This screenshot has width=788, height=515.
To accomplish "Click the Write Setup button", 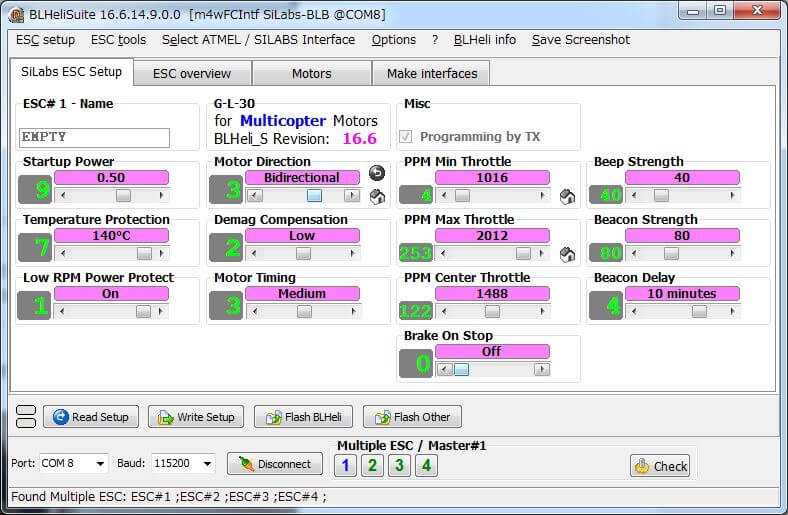I will click(196, 417).
